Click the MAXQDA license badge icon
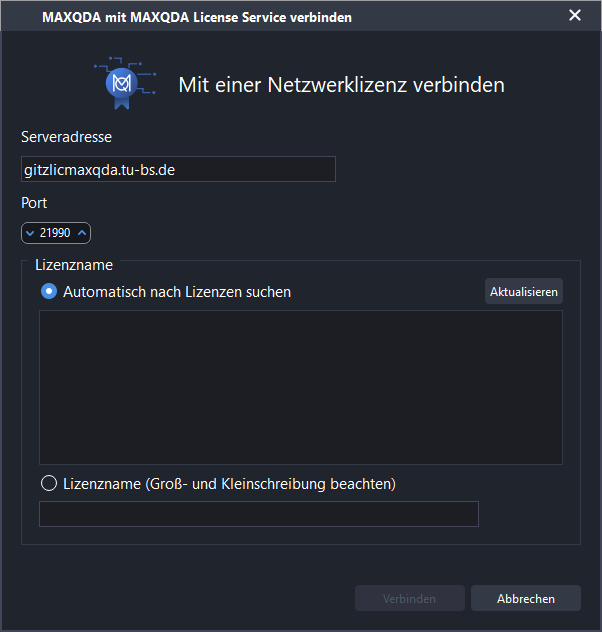This screenshot has width=602, height=632. 125,83
